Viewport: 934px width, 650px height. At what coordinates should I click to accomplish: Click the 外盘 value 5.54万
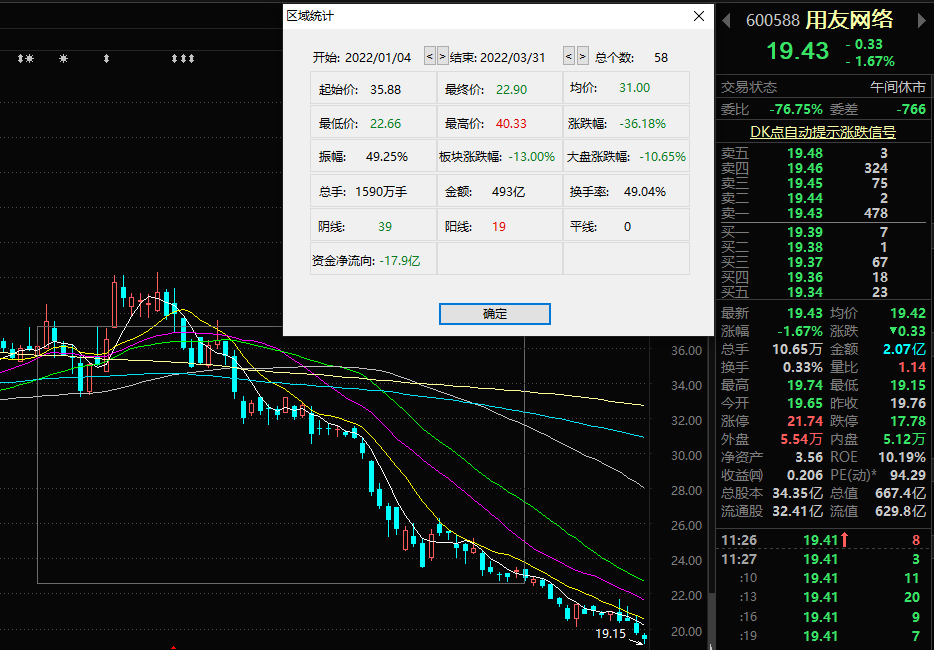click(802, 439)
